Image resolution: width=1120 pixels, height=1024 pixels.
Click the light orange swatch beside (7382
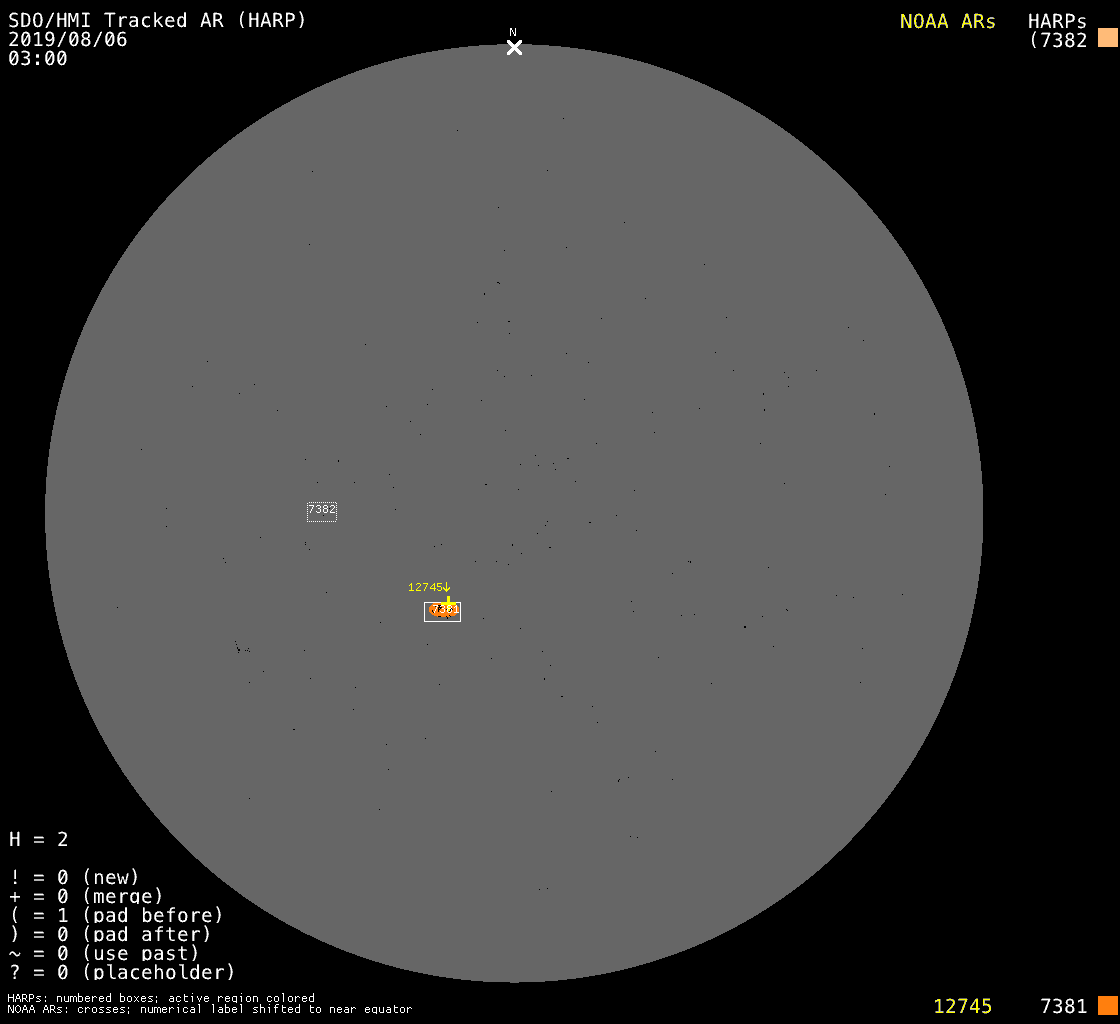(1107, 39)
